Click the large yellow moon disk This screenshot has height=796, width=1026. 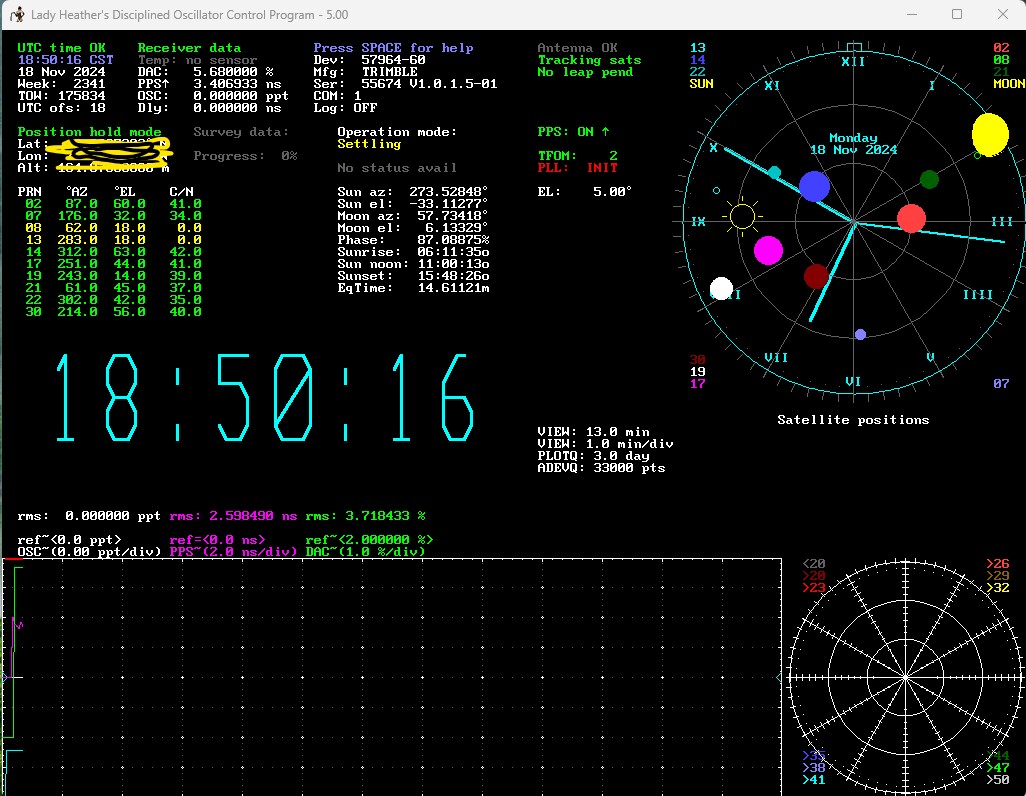point(989,134)
